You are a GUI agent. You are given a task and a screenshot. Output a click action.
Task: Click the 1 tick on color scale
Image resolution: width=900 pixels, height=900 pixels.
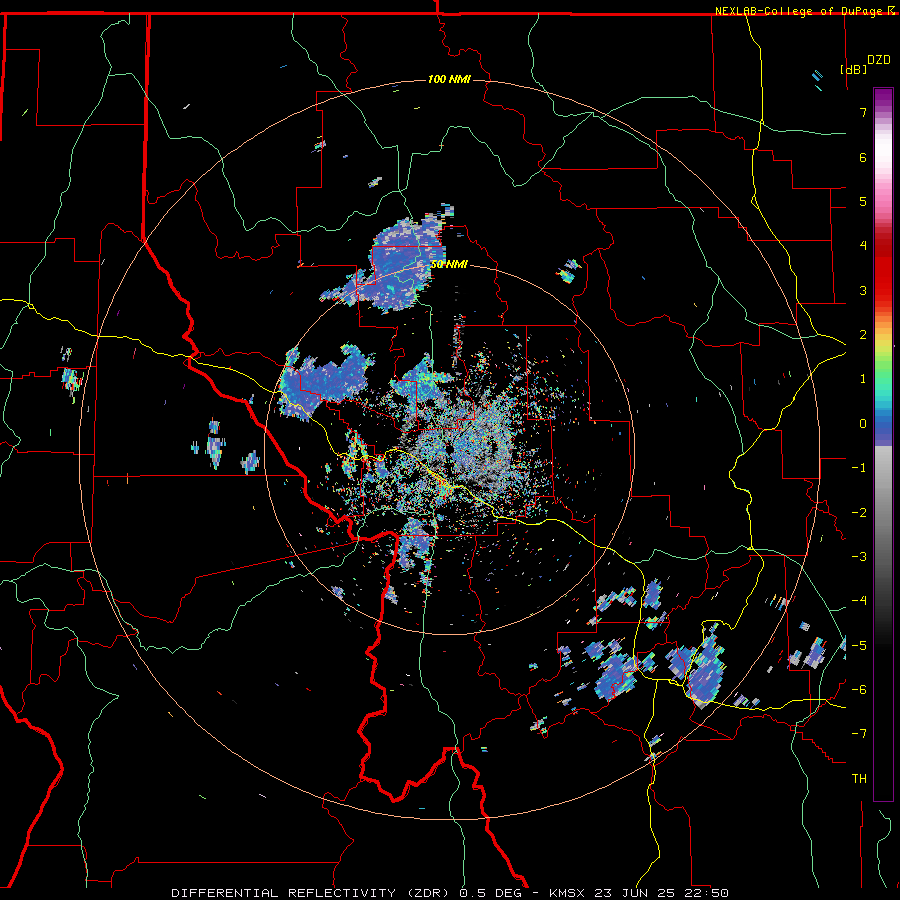click(863, 379)
